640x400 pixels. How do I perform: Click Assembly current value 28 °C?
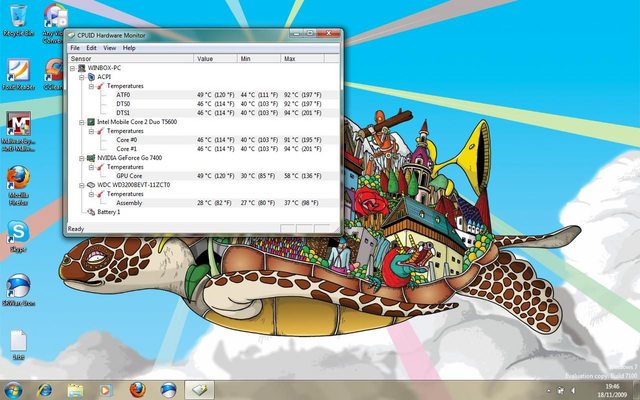[214, 203]
